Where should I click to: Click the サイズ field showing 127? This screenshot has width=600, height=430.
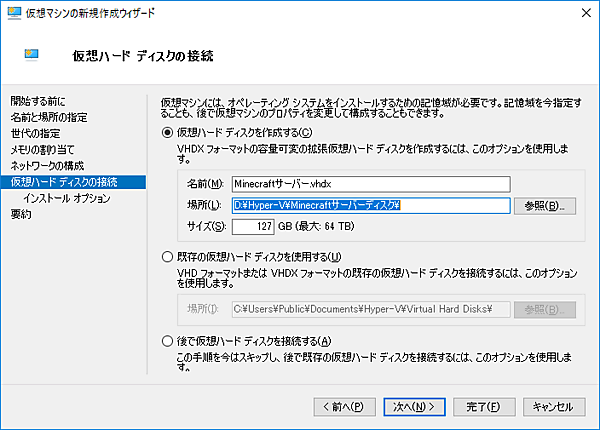(252, 227)
